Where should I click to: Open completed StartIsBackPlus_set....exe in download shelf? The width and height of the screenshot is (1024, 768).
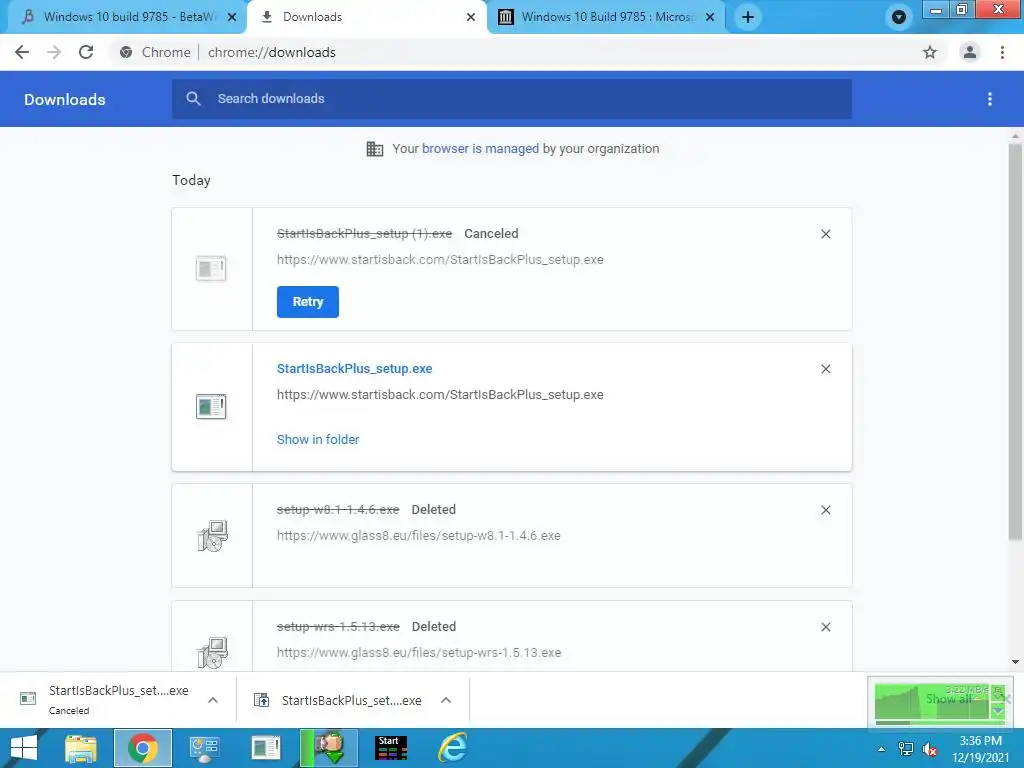tap(338, 700)
